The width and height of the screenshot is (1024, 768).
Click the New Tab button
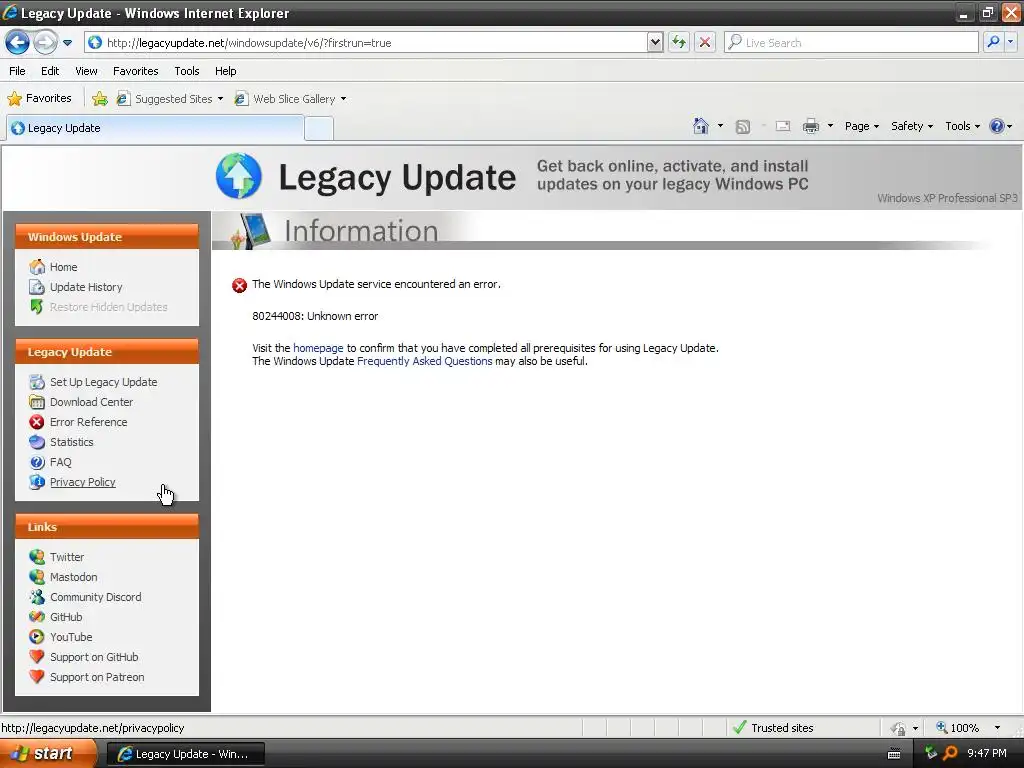(319, 129)
